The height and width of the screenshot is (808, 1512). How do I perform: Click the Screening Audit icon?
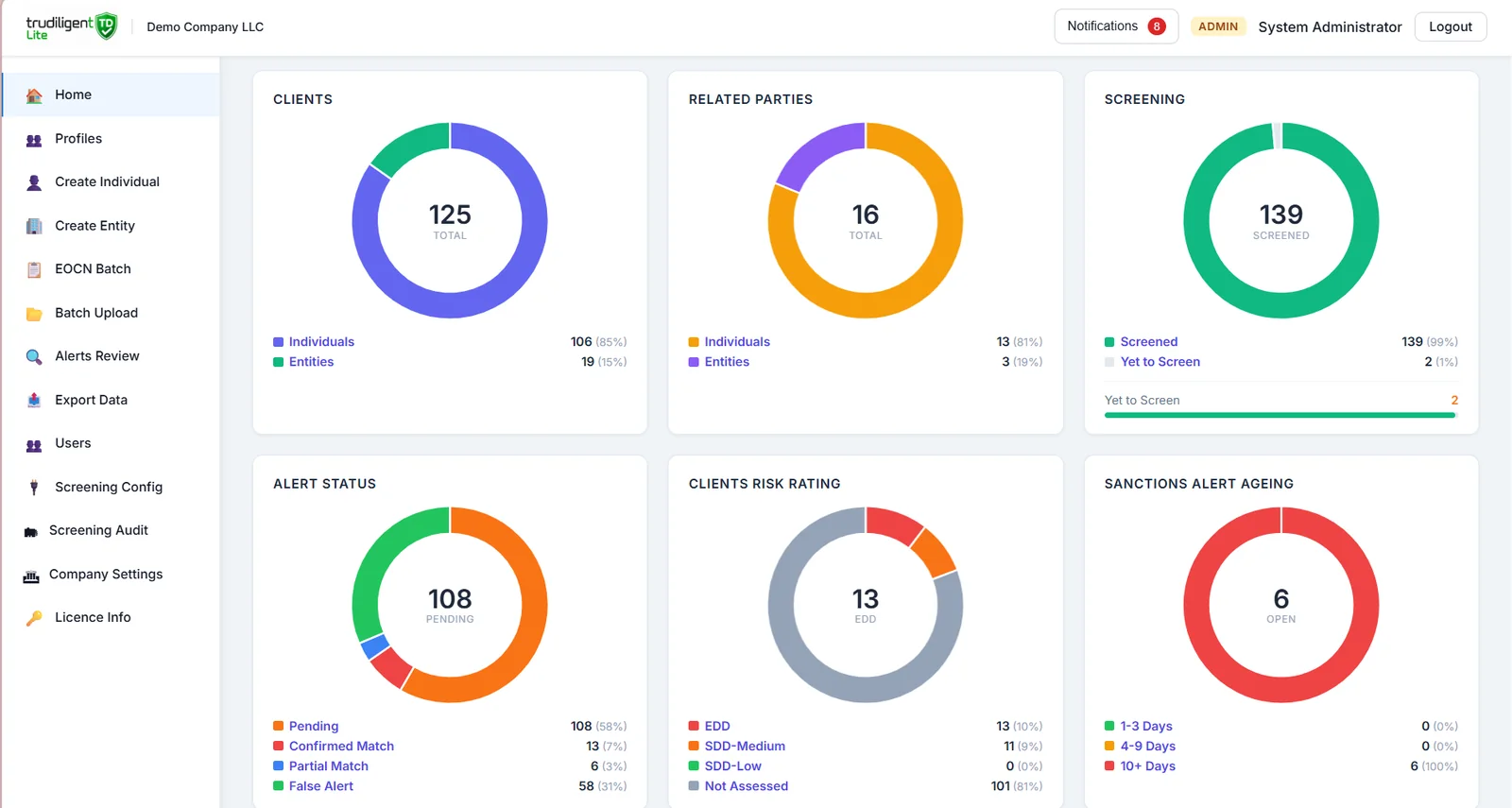coord(30,531)
